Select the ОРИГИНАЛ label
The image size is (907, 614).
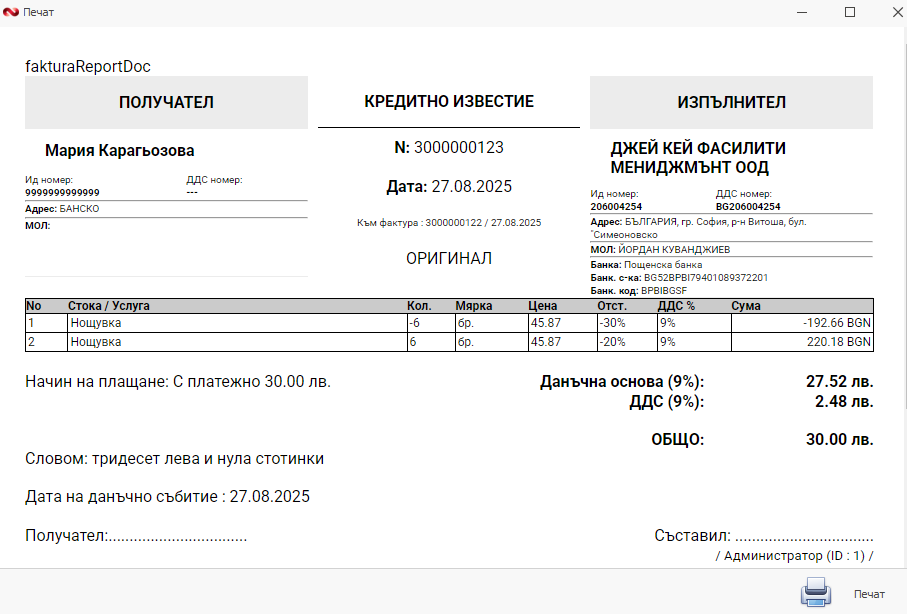(x=447, y=258)
